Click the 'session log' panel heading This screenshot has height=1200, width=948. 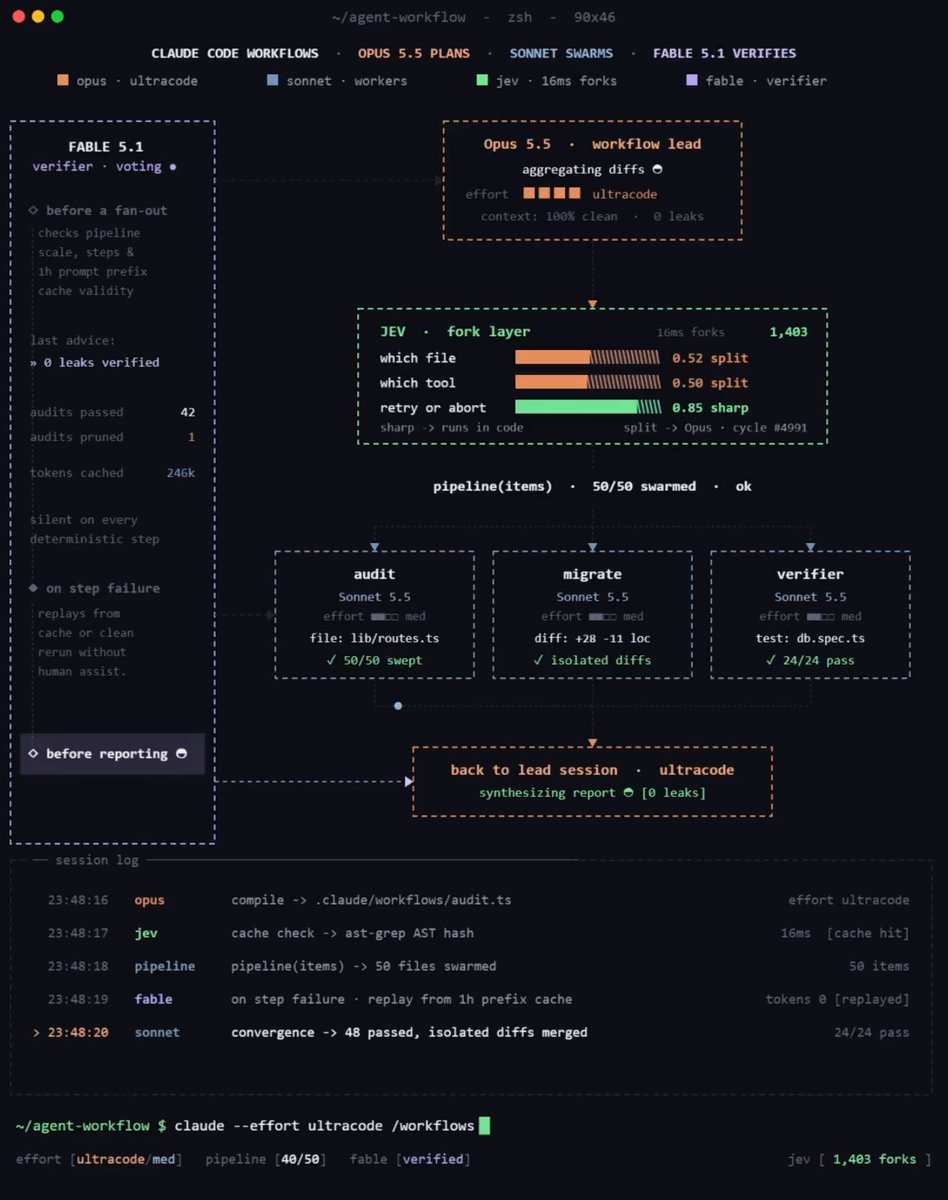[x=97, y=860]
